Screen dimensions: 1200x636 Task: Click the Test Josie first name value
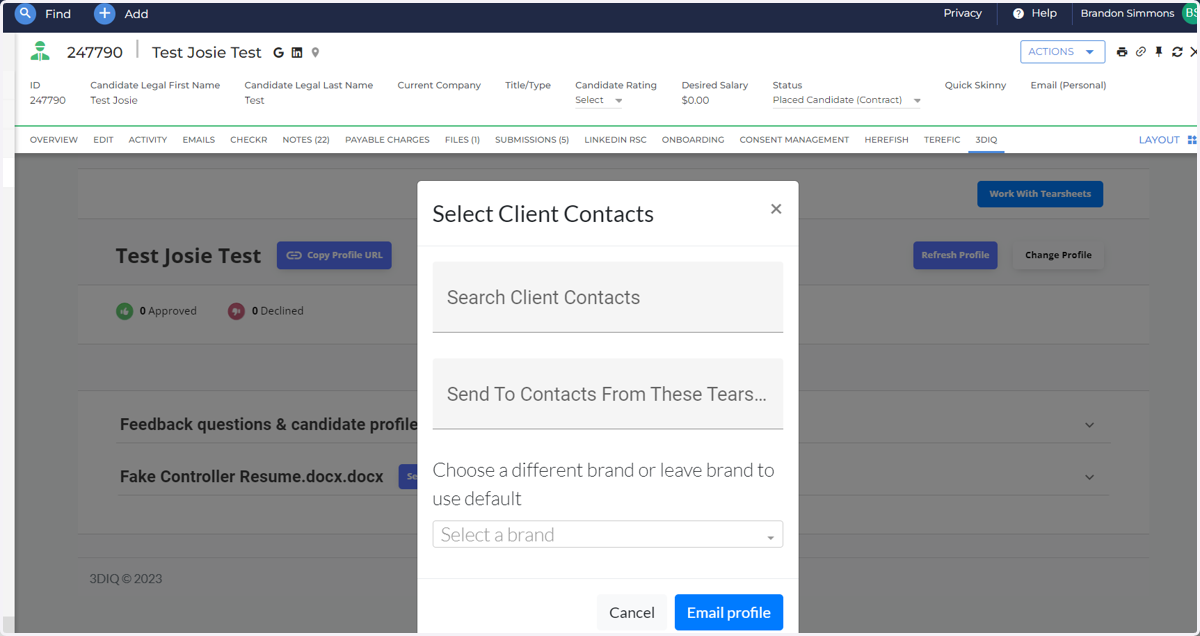tap(114, 100)
